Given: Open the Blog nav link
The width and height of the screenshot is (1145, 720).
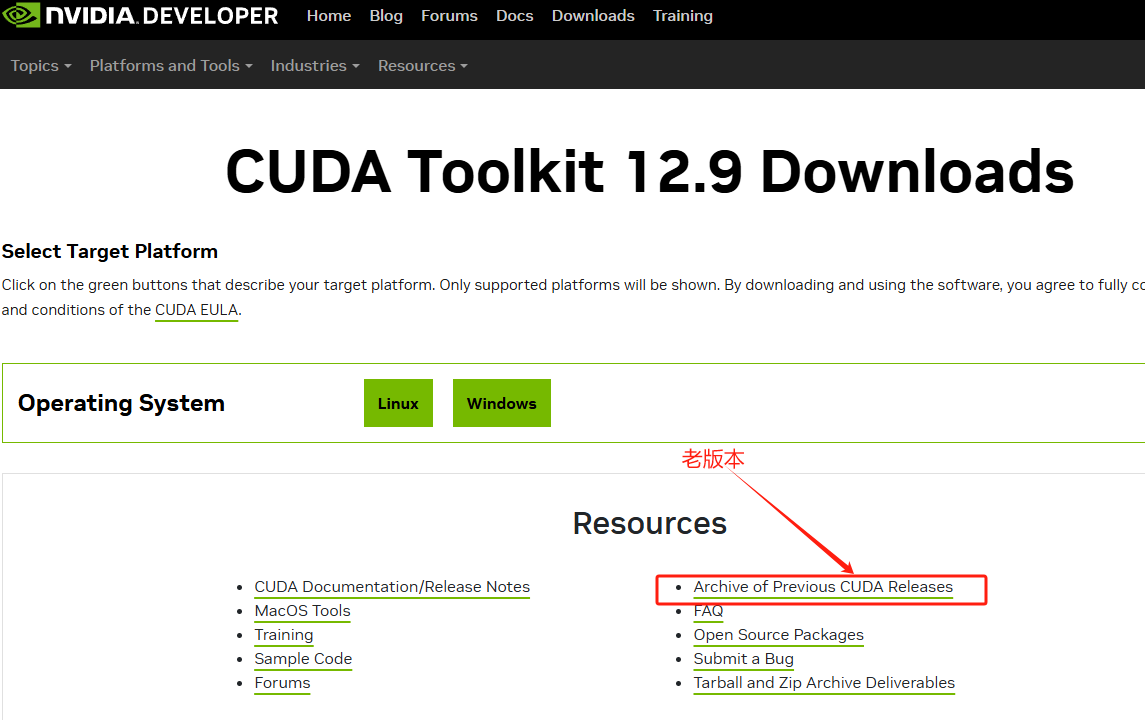Looking at the screenshot, I should 386,15.
